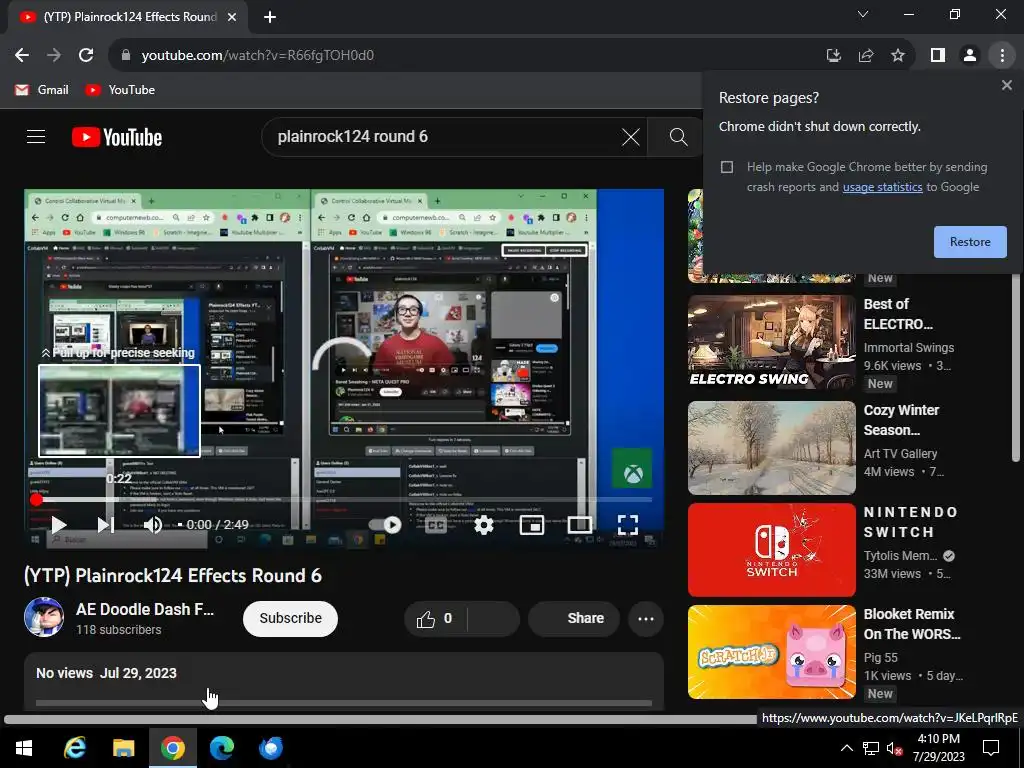Open Cozy Winter Season video thumbnail
Image resolution: width=1024 pixels, height=768 pixels.
[771, 448]
